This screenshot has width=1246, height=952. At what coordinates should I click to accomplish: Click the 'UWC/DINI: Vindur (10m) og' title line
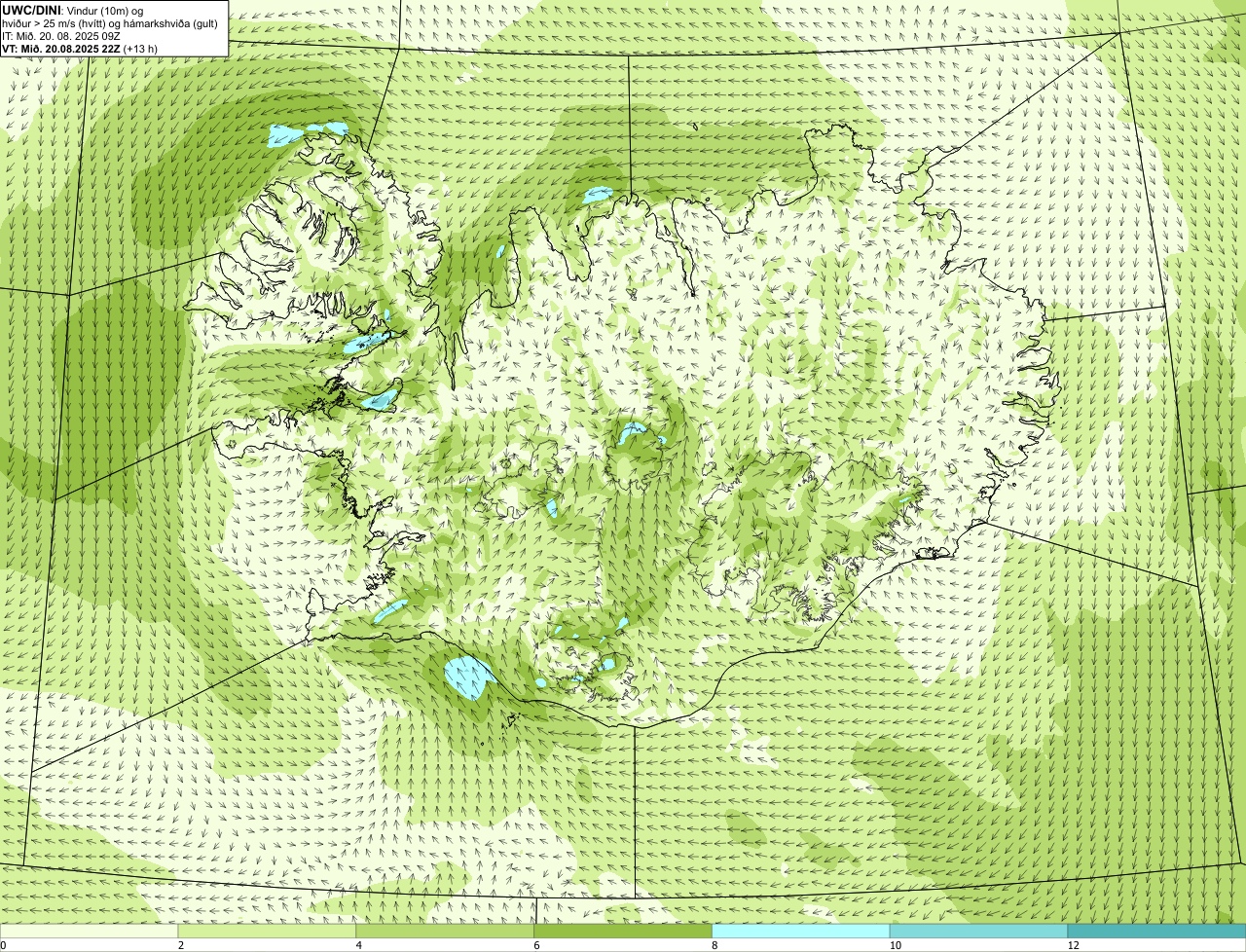[x=73, y=11]
